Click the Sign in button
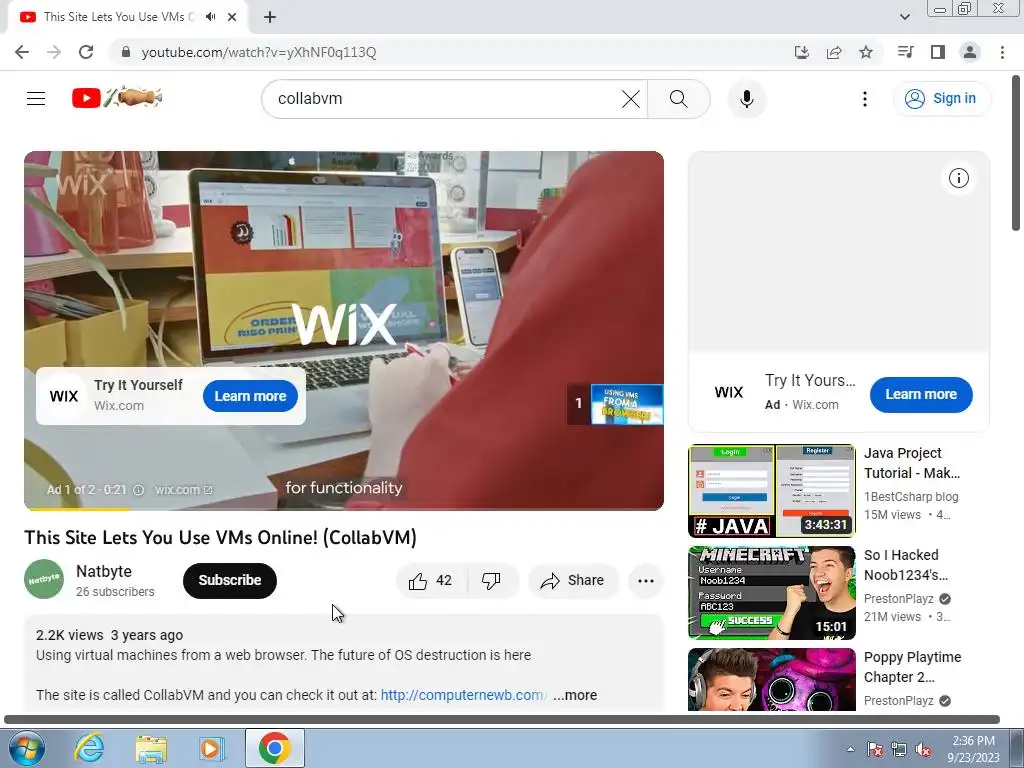 point(942,99)
